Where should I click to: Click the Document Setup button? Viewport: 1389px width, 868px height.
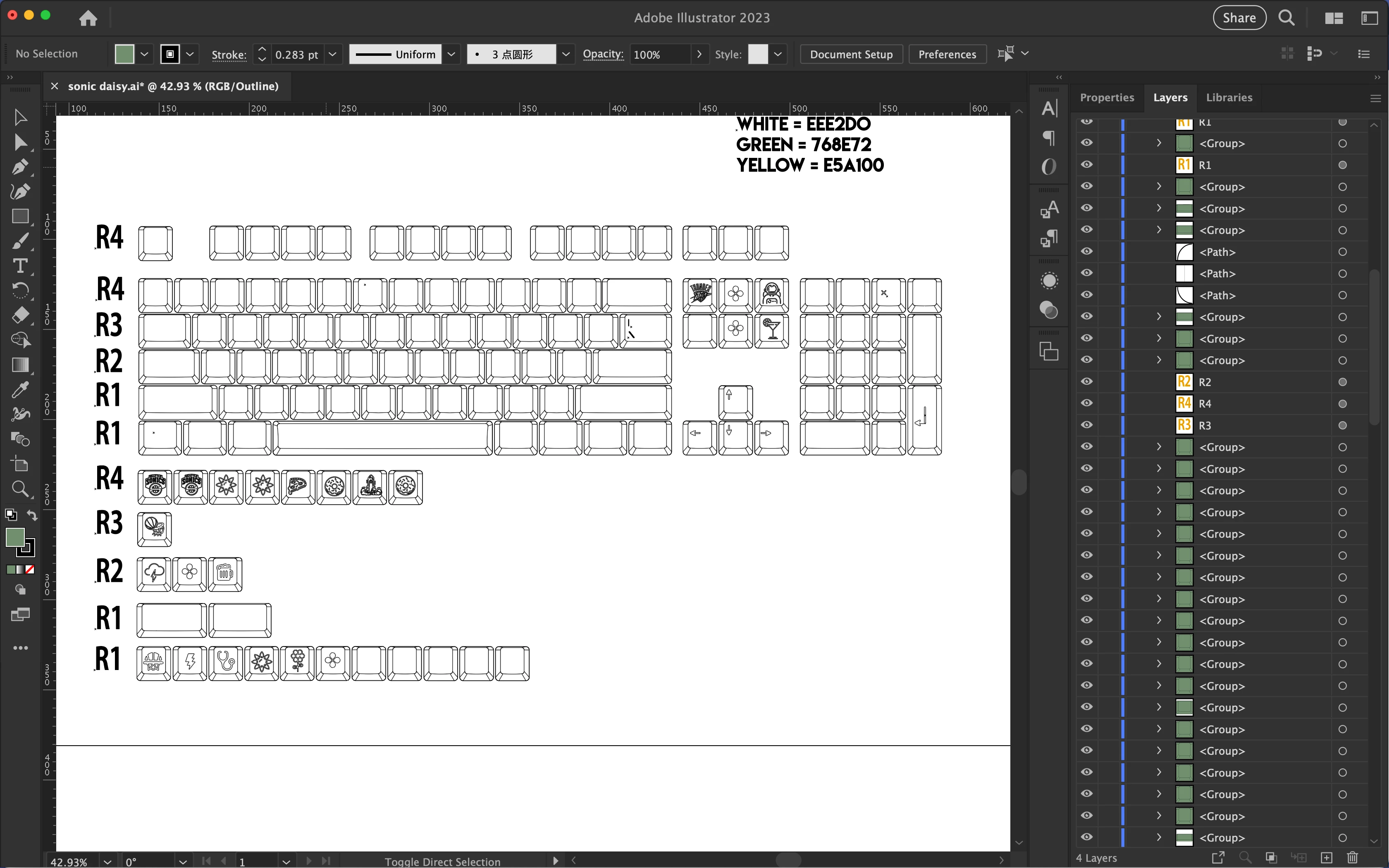(x=851, y=55)
